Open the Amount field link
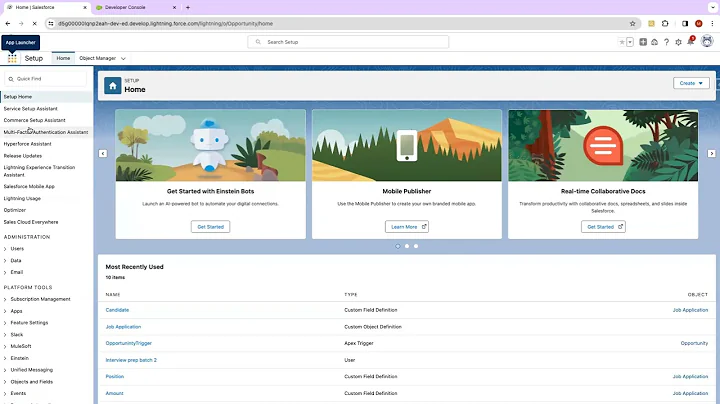The width and height of the screenshot is (720, 404). click(114, 393)
